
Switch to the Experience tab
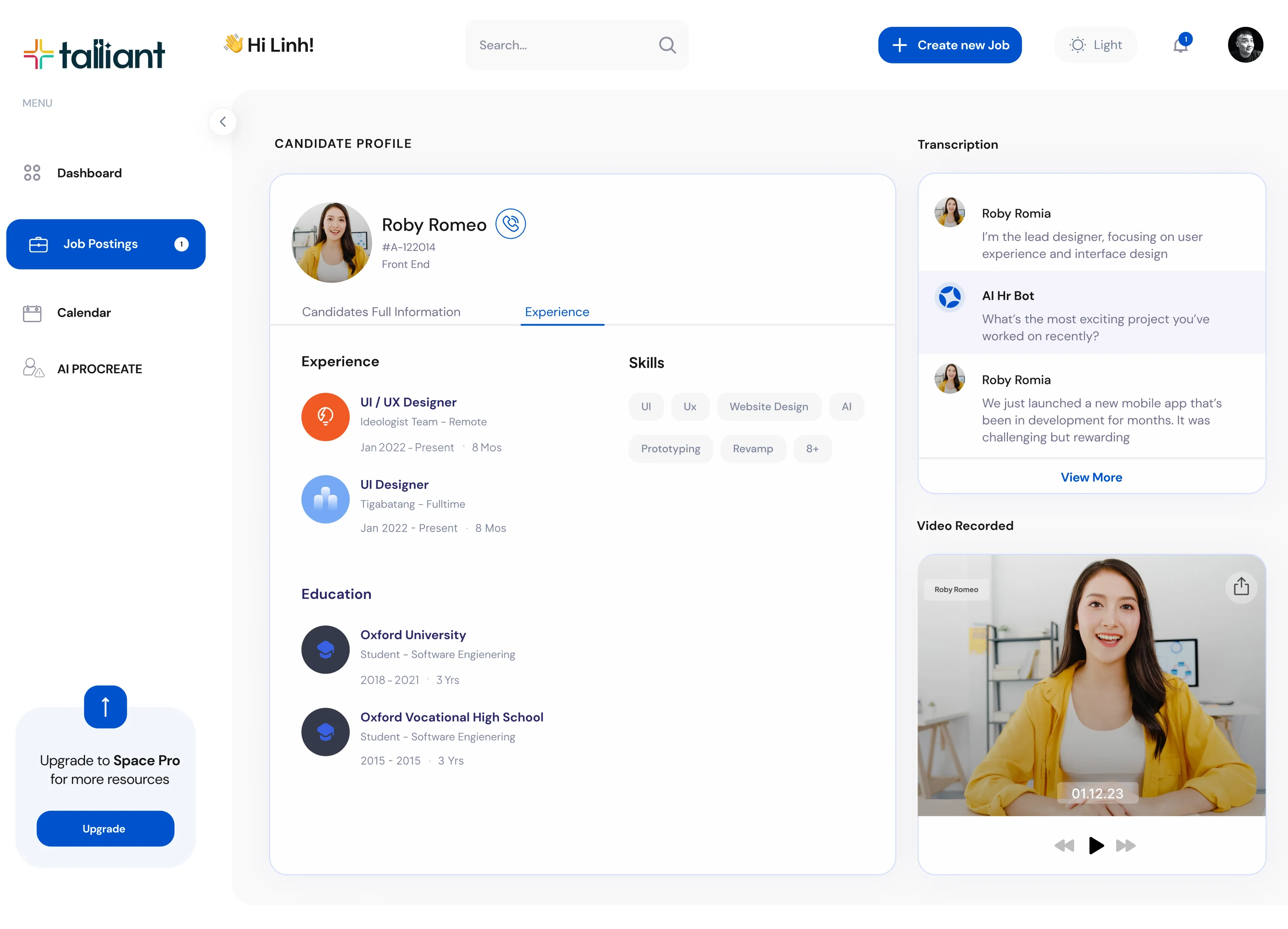pyautogui.click(x=556, y=311)
